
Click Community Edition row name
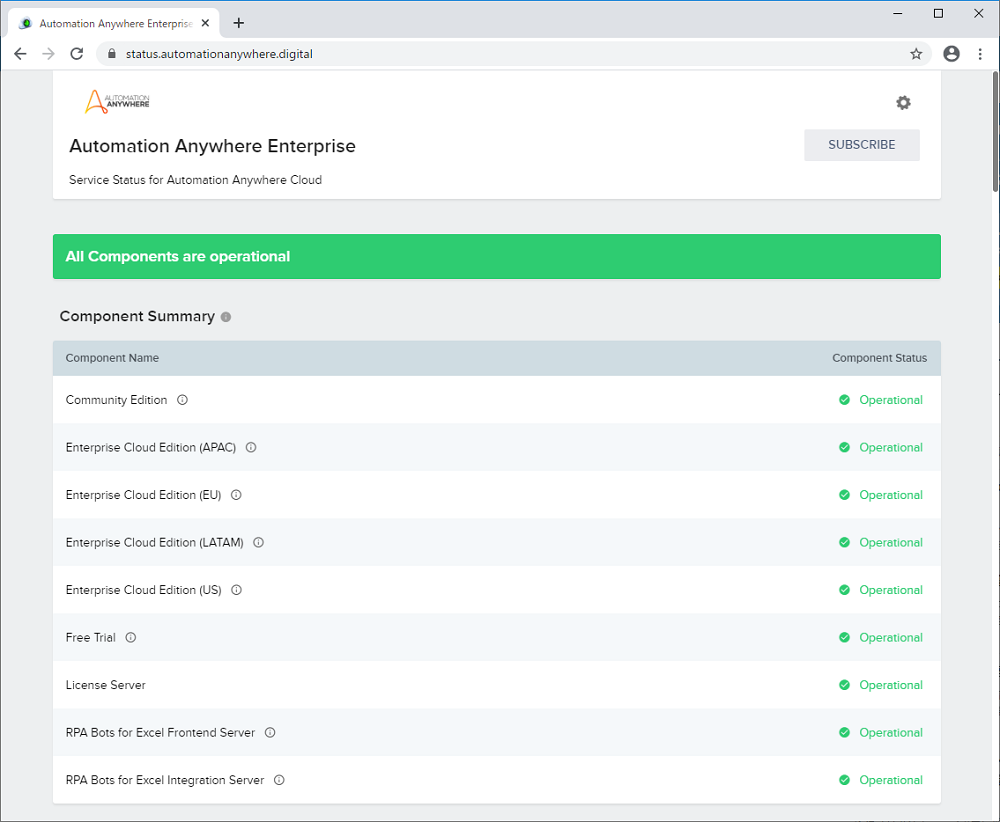pos(116,400)
